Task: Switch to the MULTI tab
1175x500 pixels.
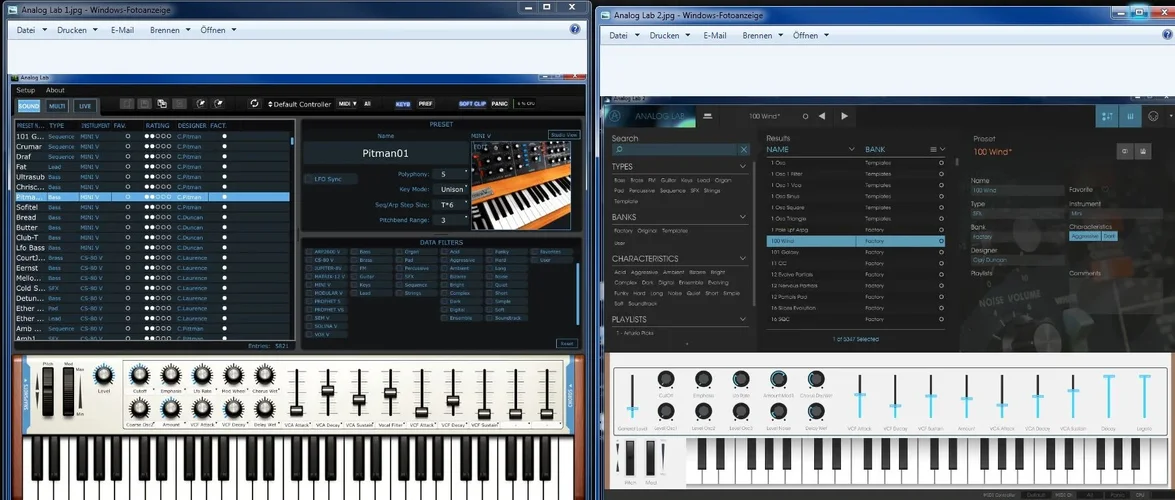Action: [x=58, y=106]
